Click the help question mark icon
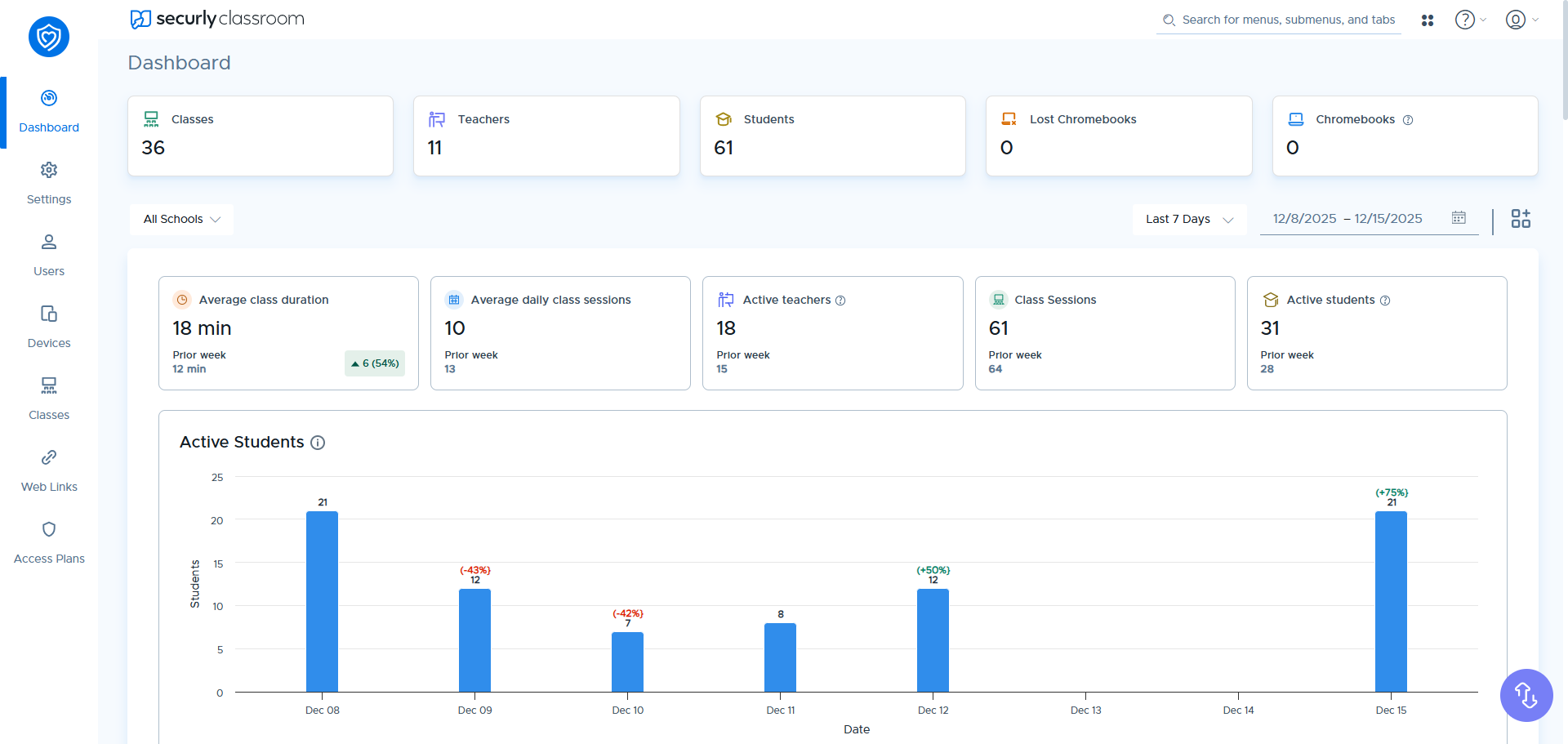 coord(1464,20)
